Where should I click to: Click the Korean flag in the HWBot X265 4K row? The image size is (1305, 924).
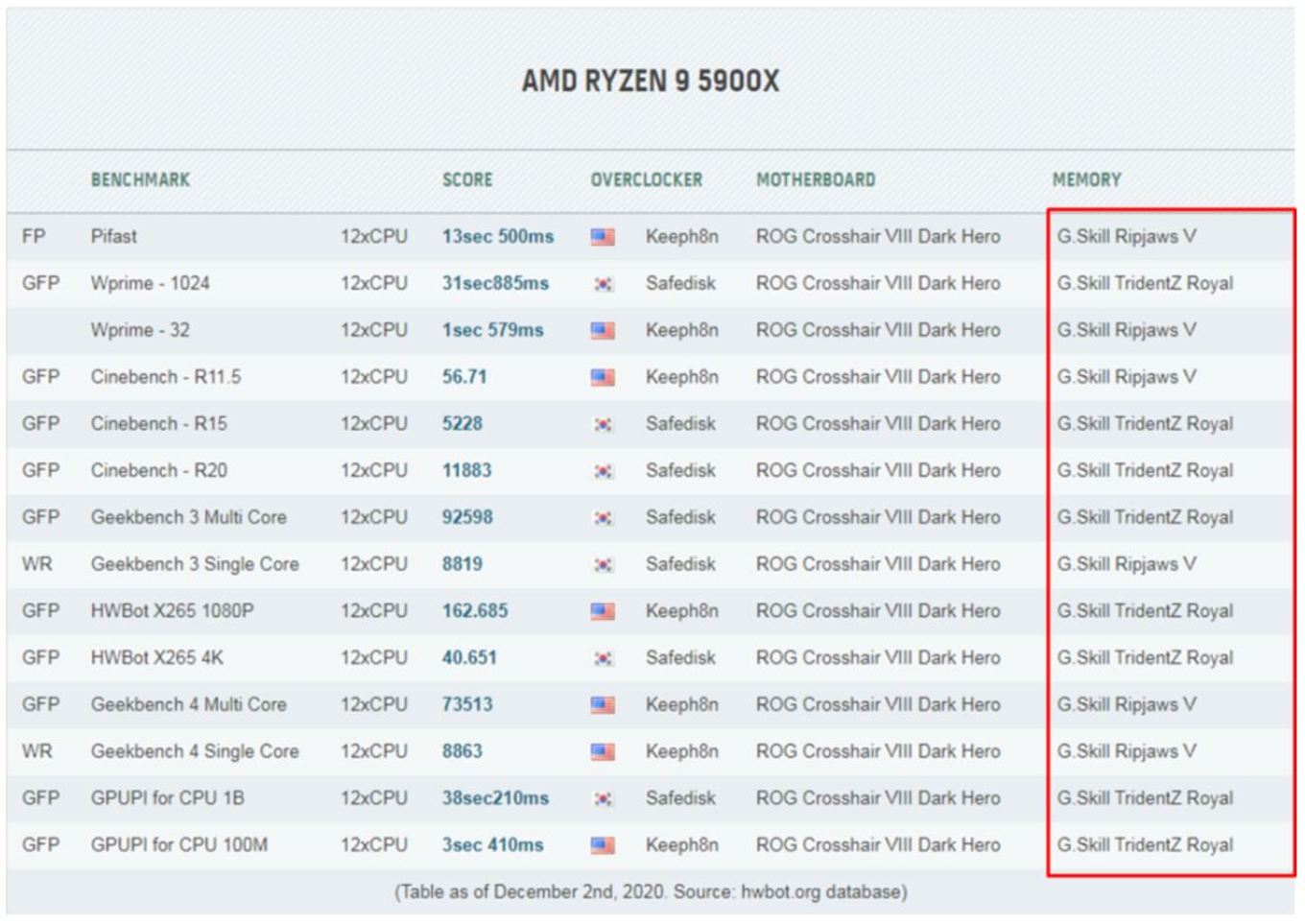point(603,658)
